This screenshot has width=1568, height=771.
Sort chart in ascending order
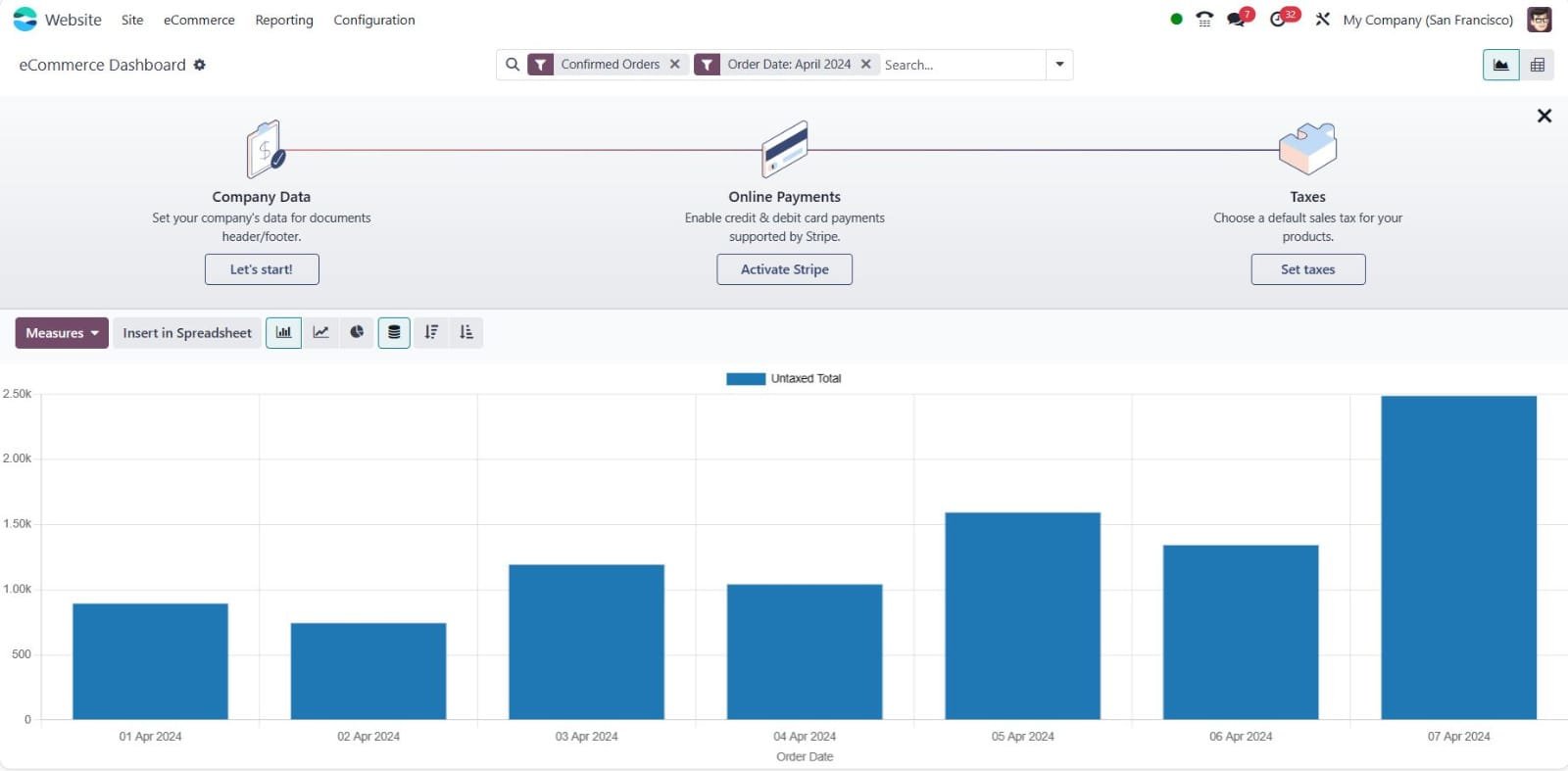point(466,333)
